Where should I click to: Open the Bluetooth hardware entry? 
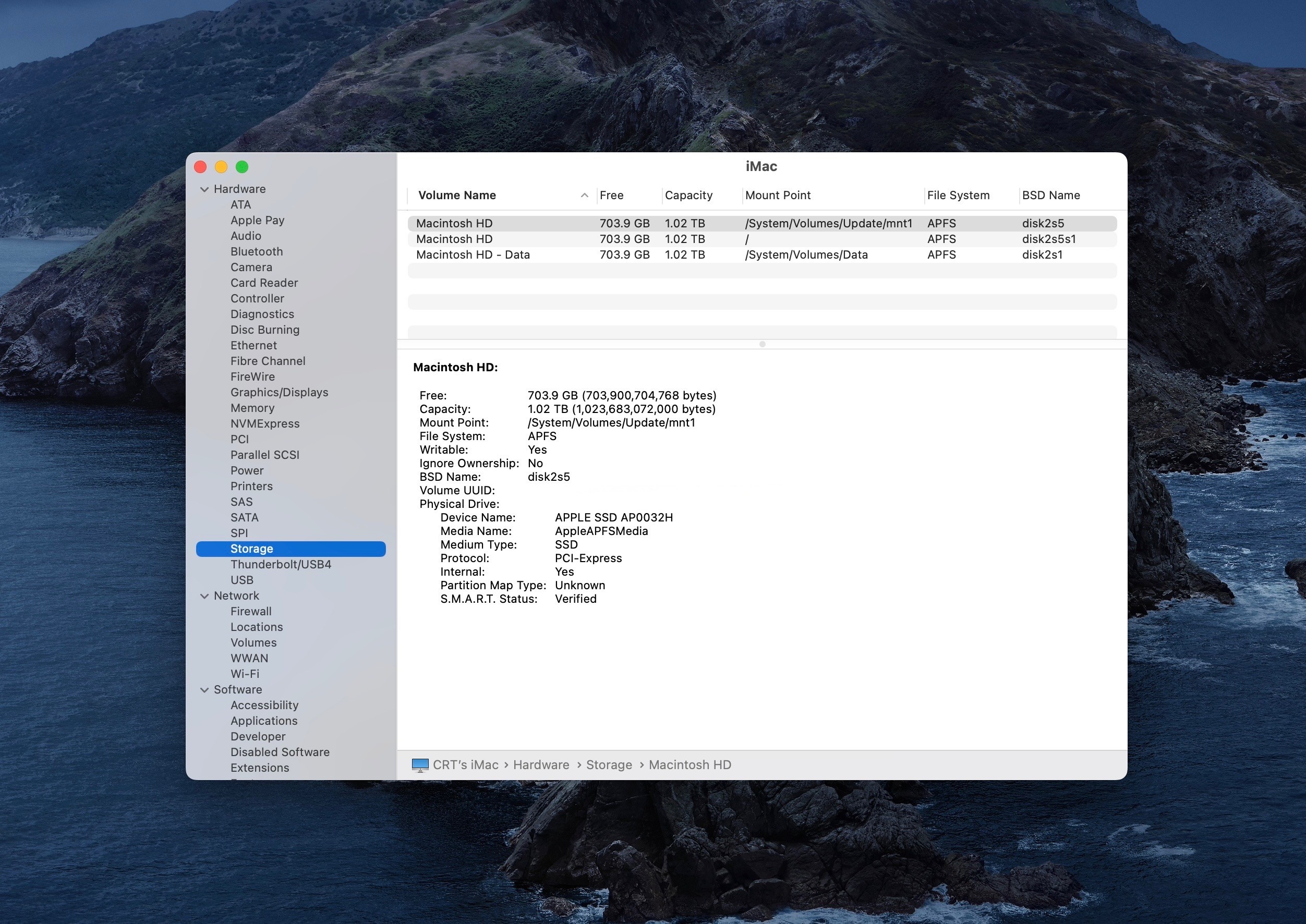point(257,251)
